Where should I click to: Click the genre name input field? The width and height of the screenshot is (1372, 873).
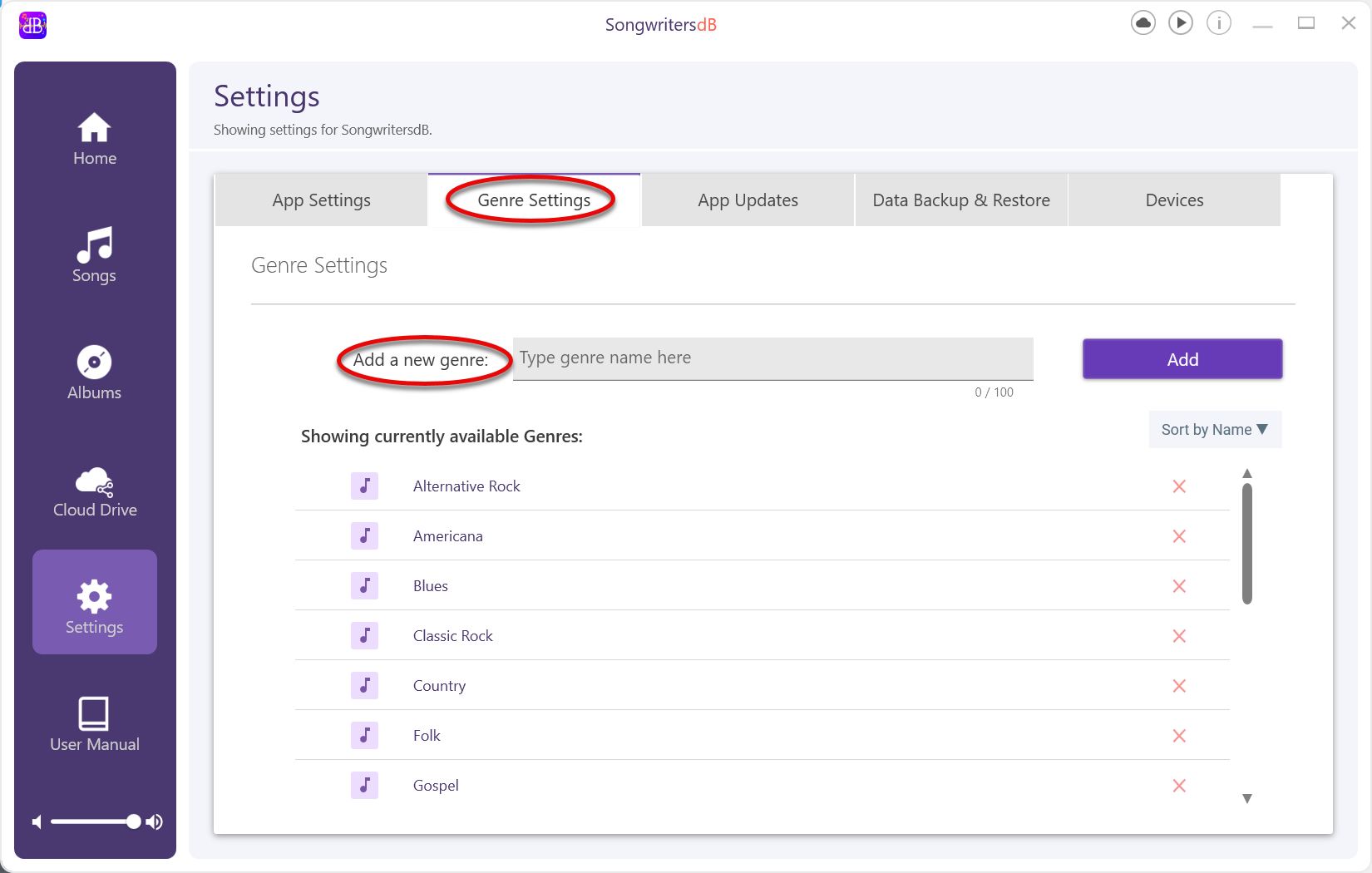(773, 359)
